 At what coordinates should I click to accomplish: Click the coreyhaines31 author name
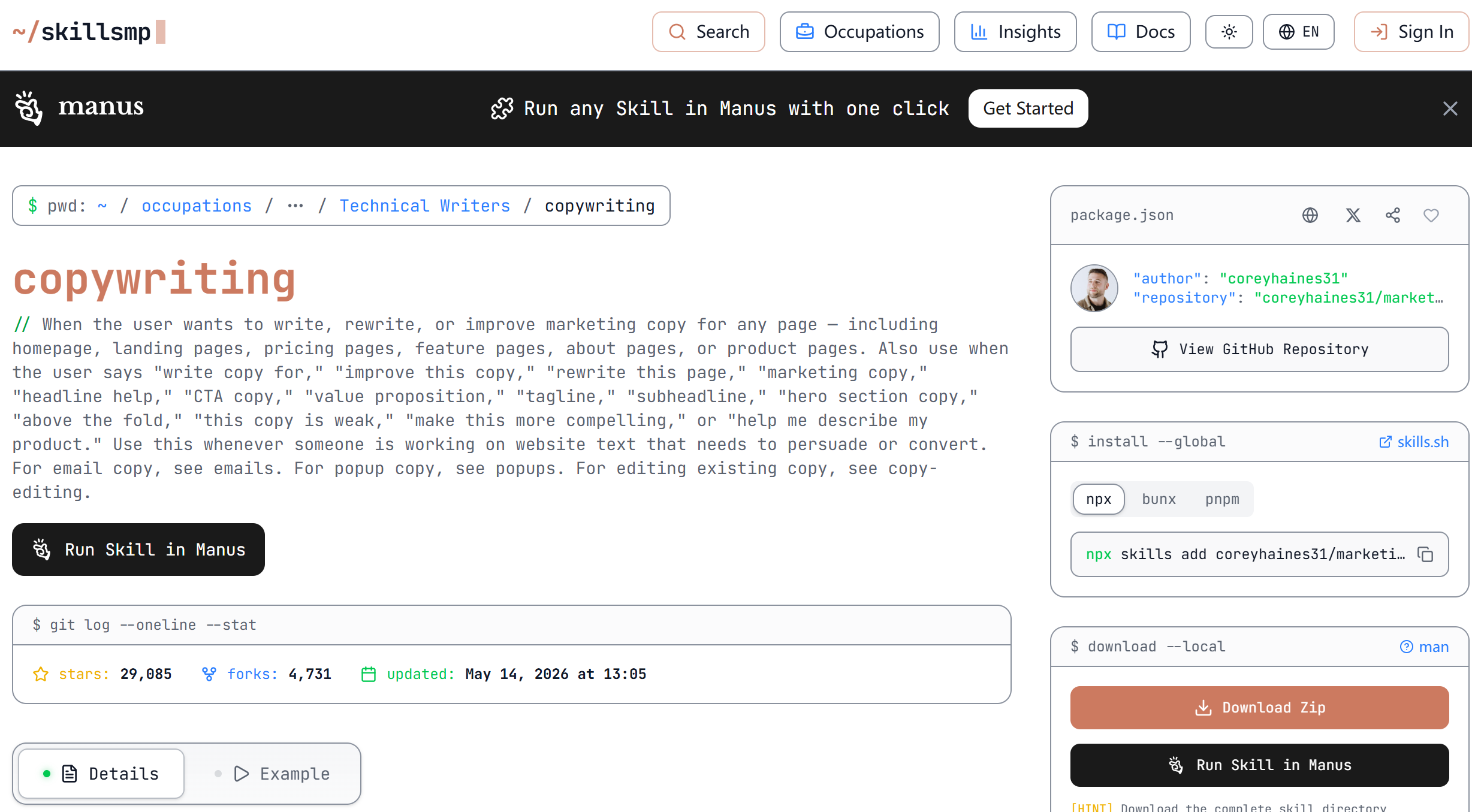[1284, 279]
